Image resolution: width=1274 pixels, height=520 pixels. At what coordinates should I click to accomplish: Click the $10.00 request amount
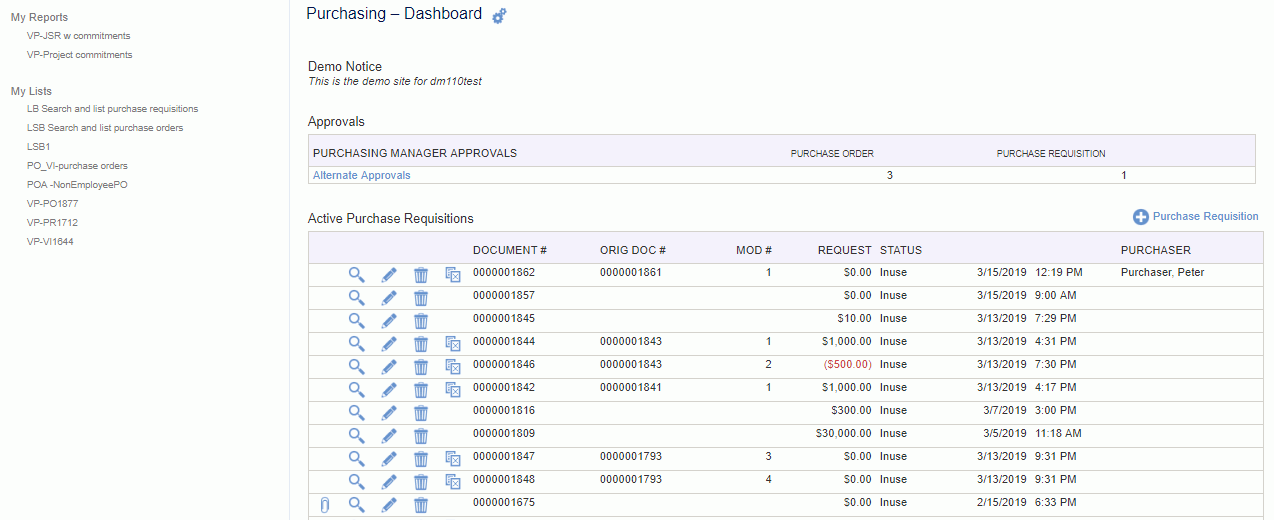[x=854, y=318]
